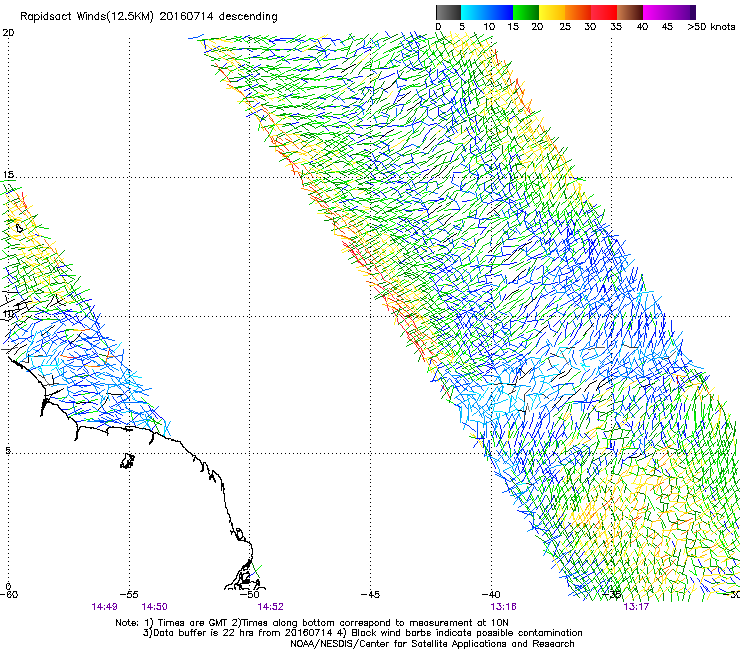Click the longitude axis label '-50'
The height and width of the screenshot is (650, 740).
[250, 594]
